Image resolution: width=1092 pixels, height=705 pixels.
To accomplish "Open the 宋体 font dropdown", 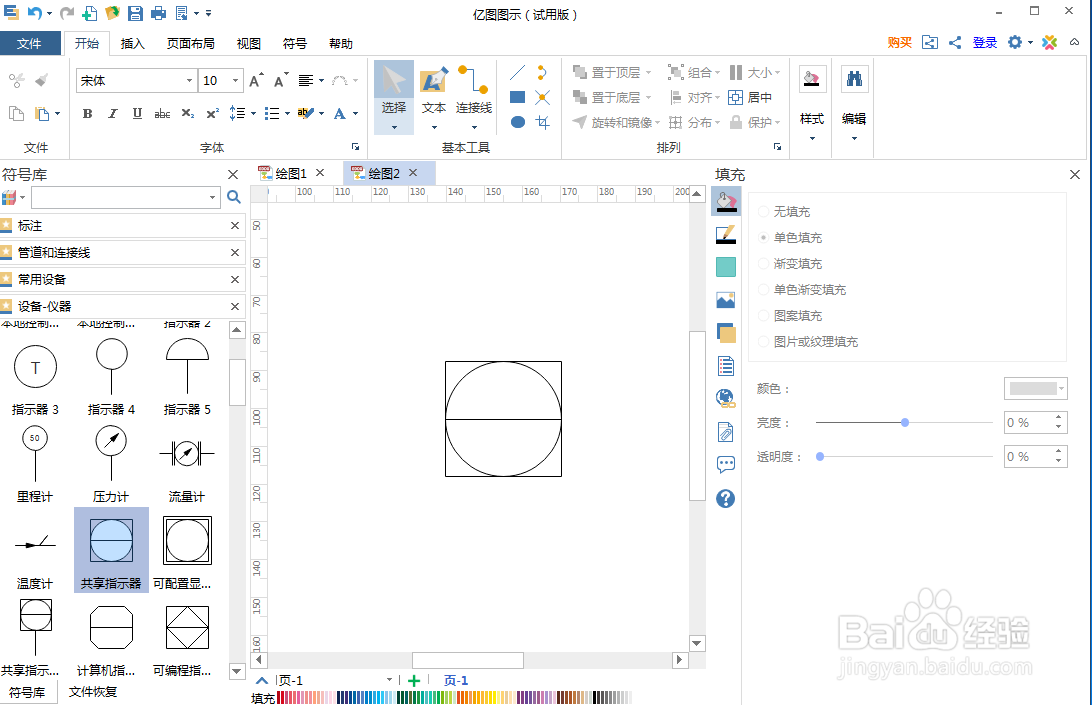I will 190,80.
